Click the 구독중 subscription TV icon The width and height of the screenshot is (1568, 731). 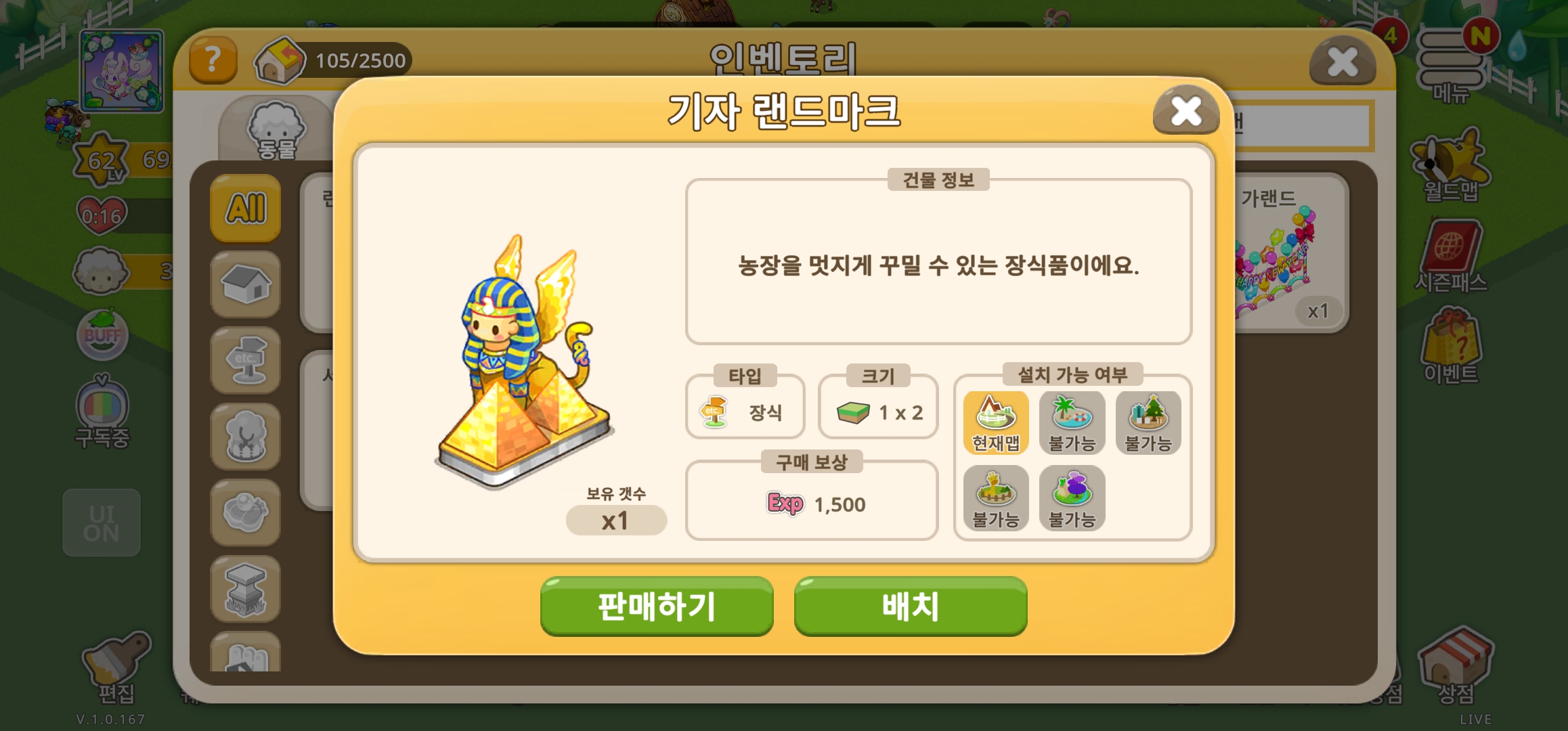point(102,412)
